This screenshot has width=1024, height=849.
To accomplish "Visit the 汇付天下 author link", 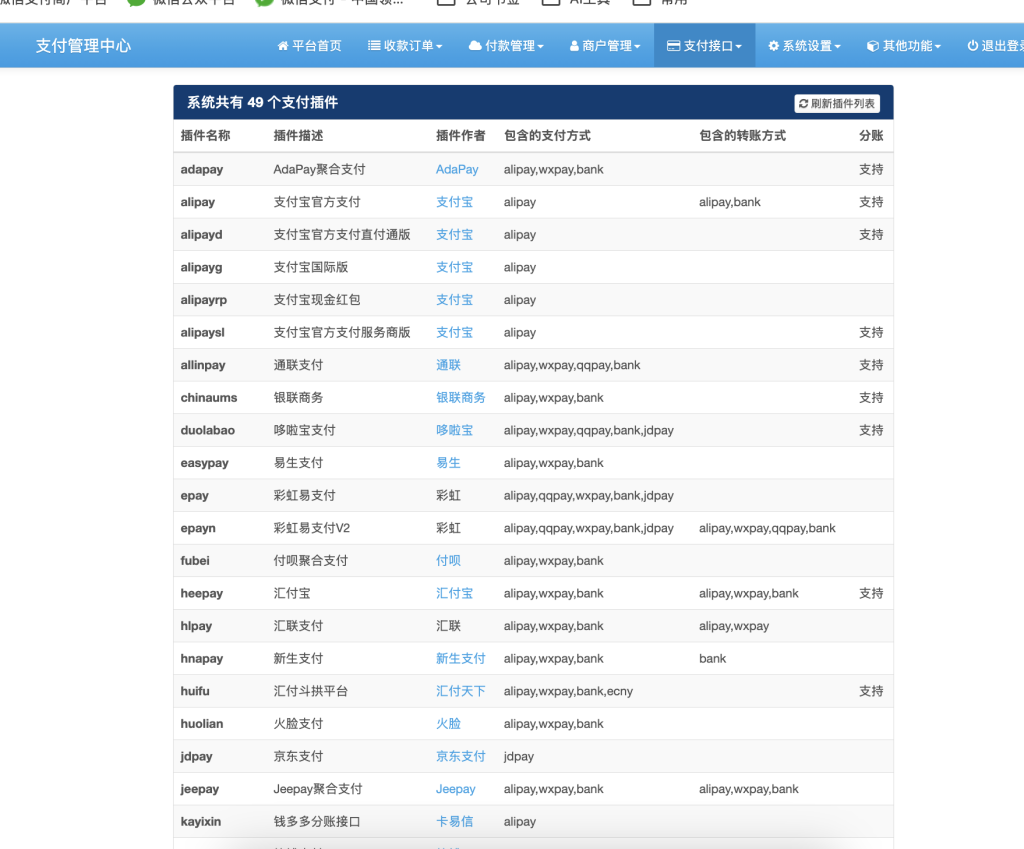I will pos(460,691).
